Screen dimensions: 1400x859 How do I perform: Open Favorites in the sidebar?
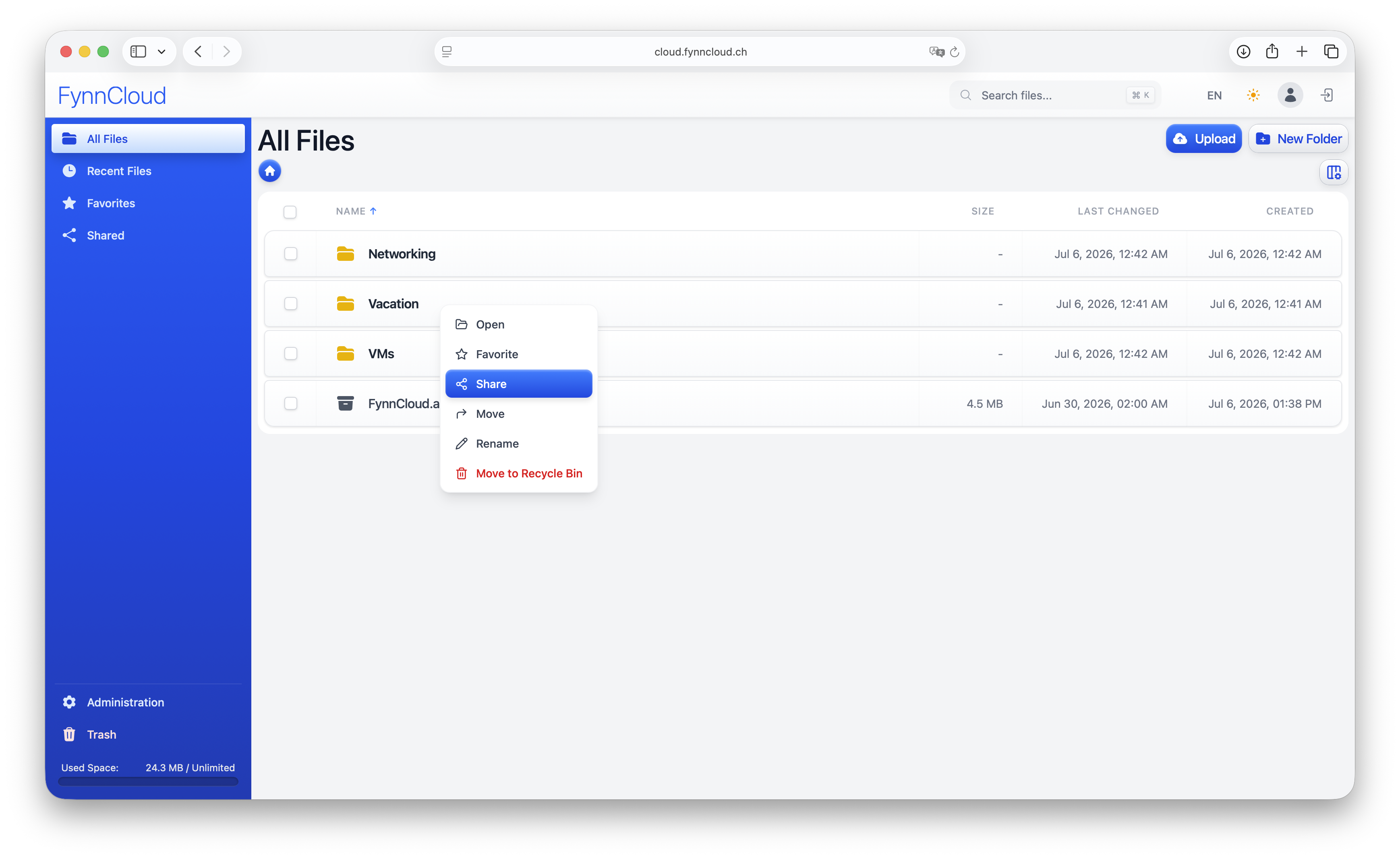[x=148, y=203]
